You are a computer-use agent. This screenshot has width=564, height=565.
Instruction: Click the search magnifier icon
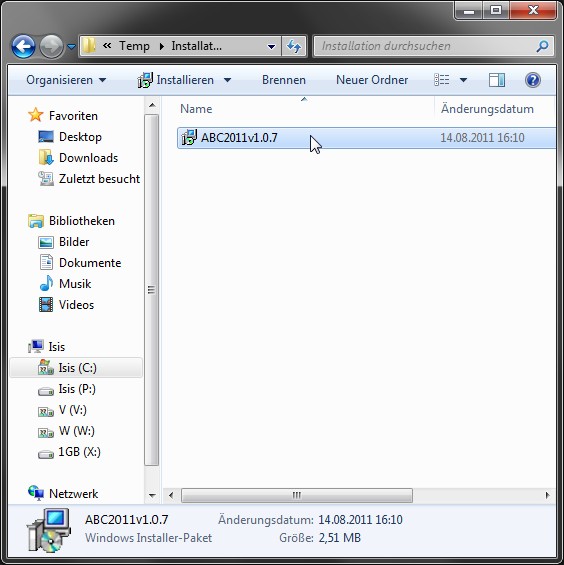click(542, 46)
